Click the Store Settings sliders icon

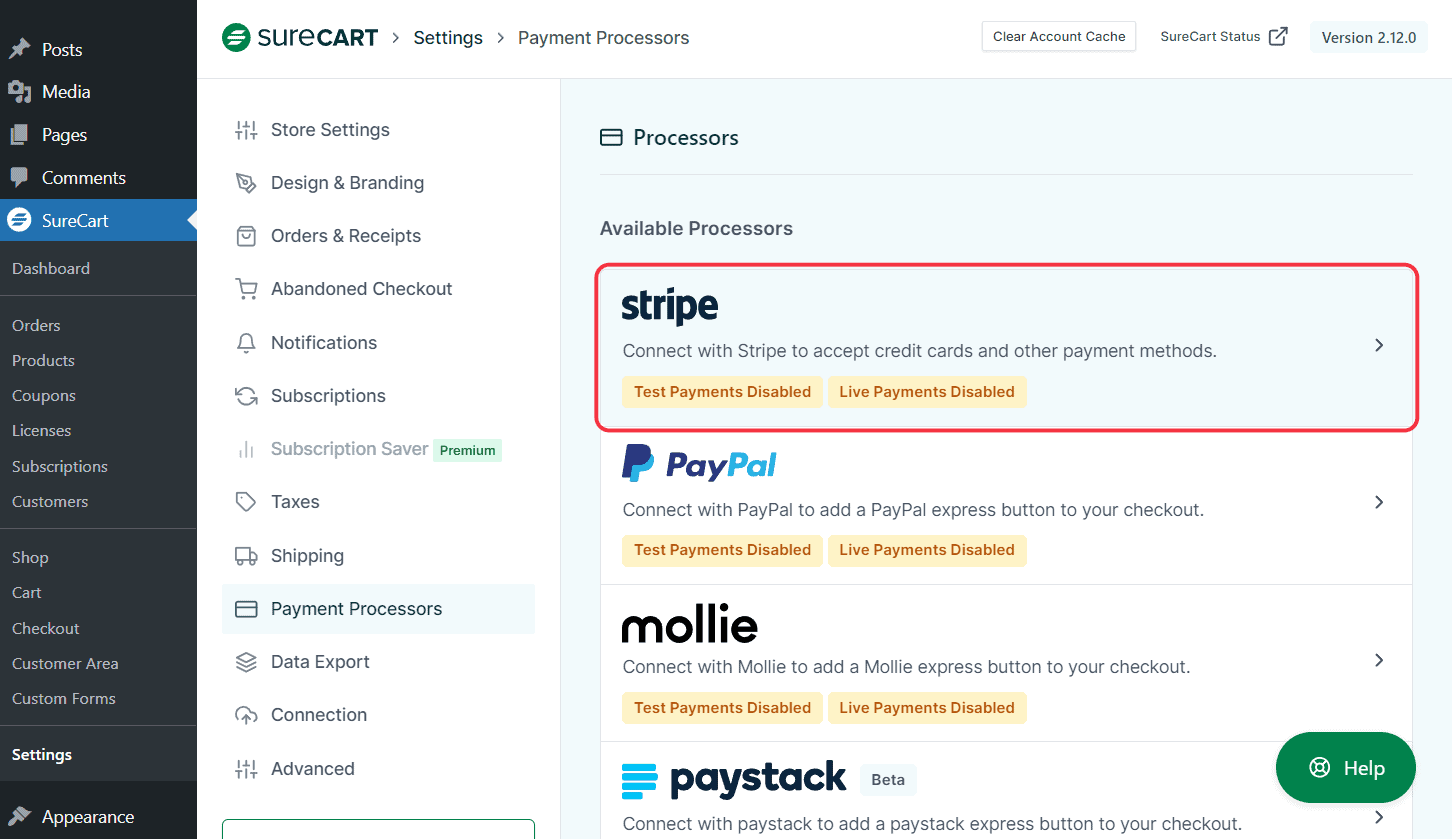(x=246, y=130)
